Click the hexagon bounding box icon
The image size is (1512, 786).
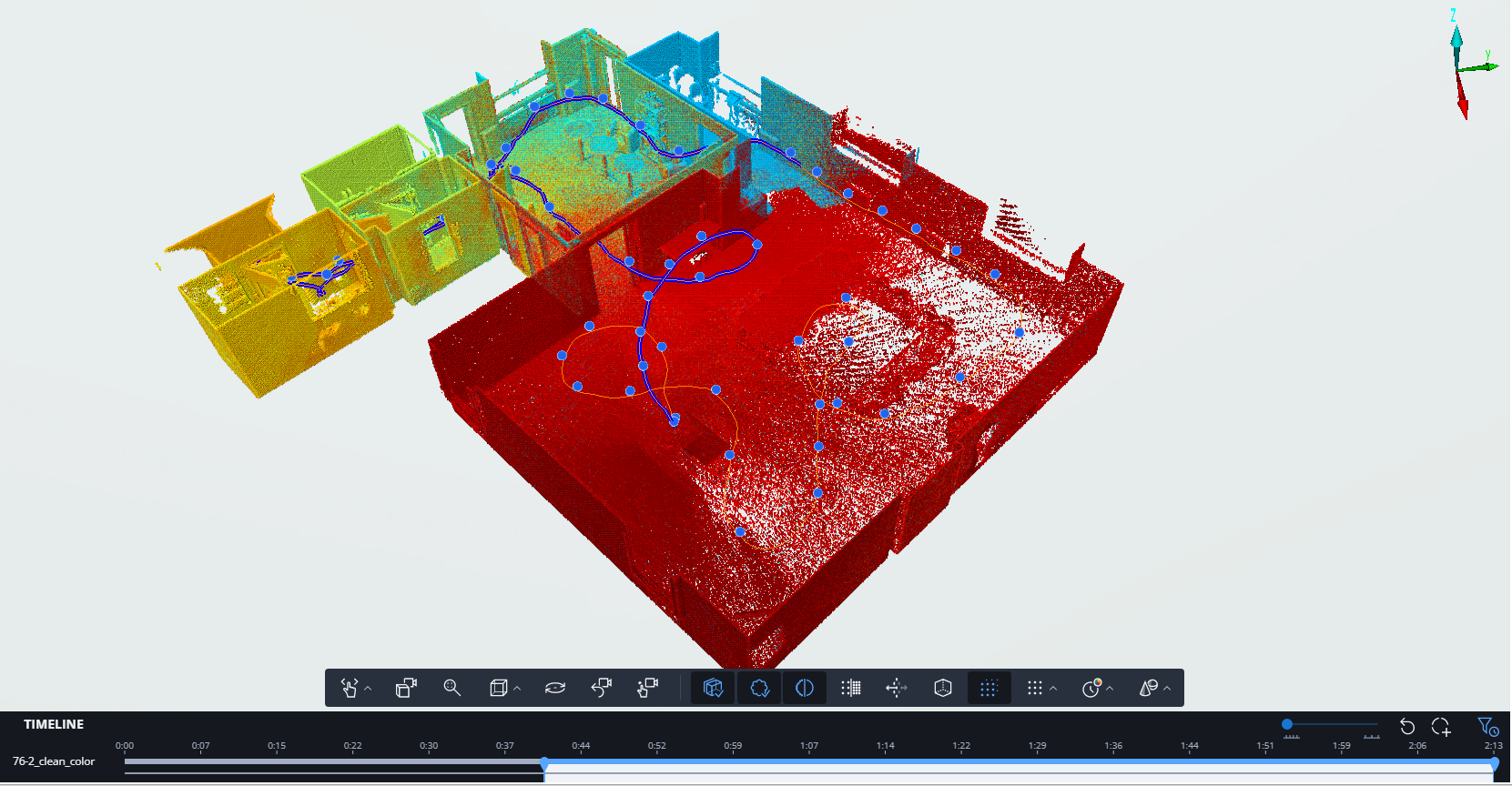point(943,688)
